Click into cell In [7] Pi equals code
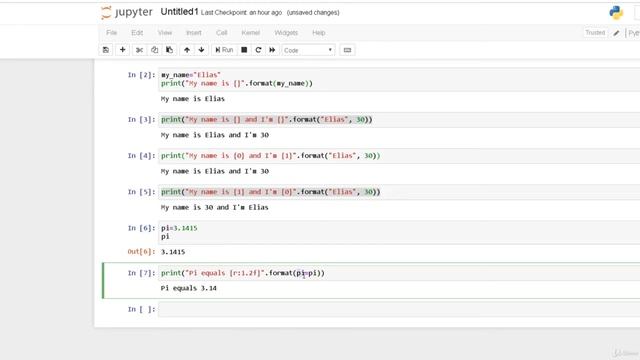Image resolution: width=640 pixels, height=360 pixels. coord(399,273)
